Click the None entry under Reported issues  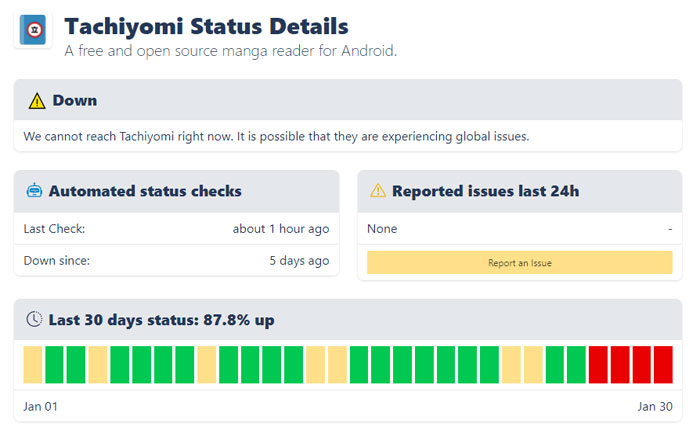pos(382,229)
